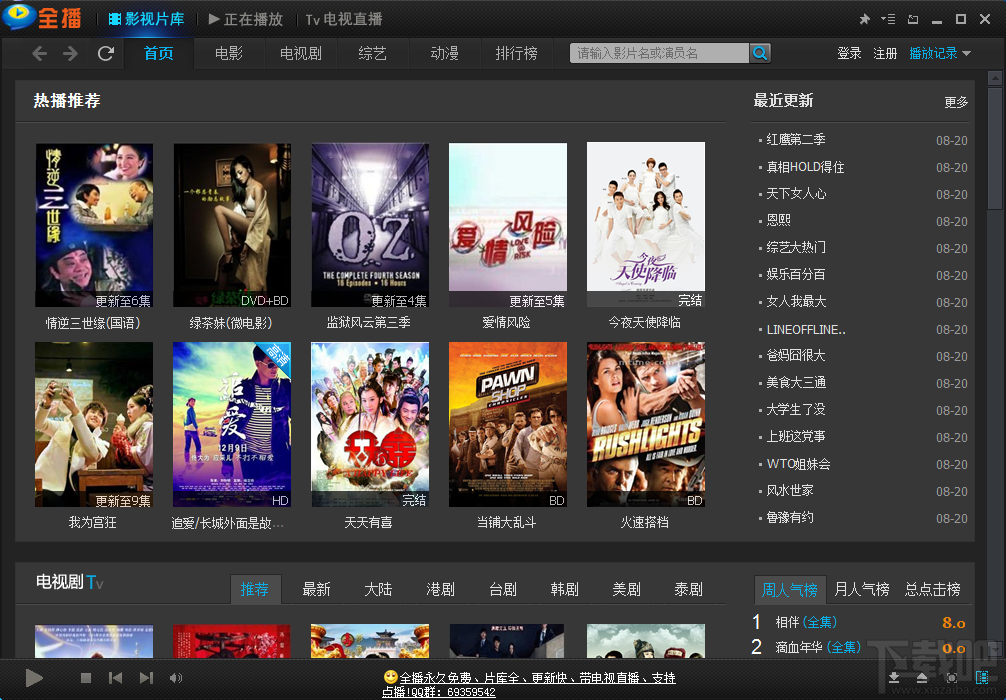Image resolution: width=1006 pixels, height=700 pixels.
Task: Open 情逆三世缘 poster
Action: [94, 225]
